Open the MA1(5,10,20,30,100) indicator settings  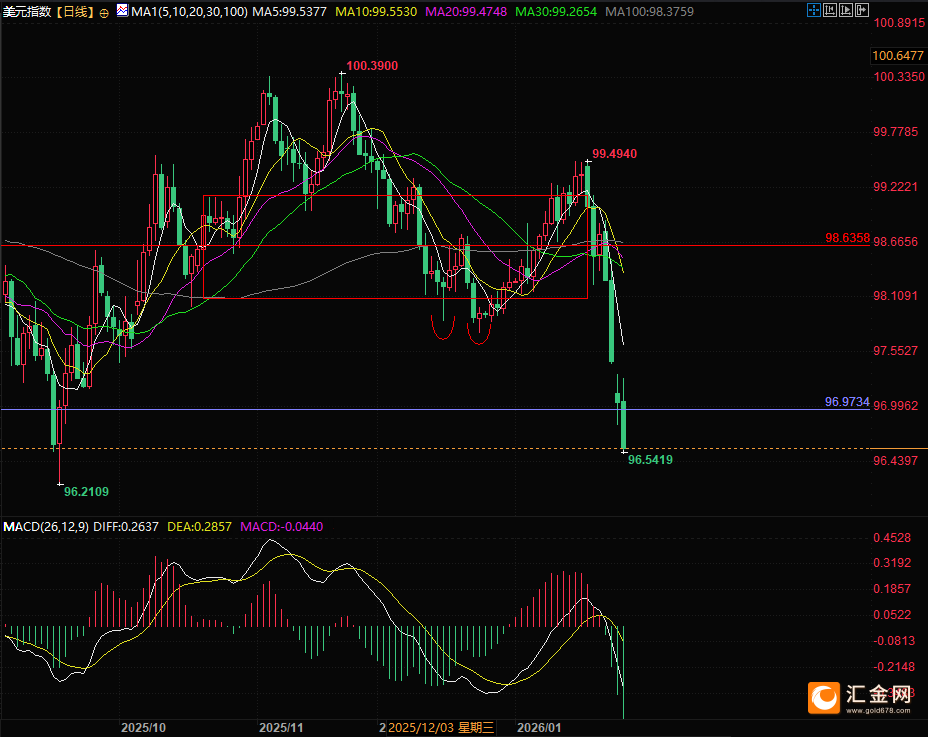tap(186, 11)
